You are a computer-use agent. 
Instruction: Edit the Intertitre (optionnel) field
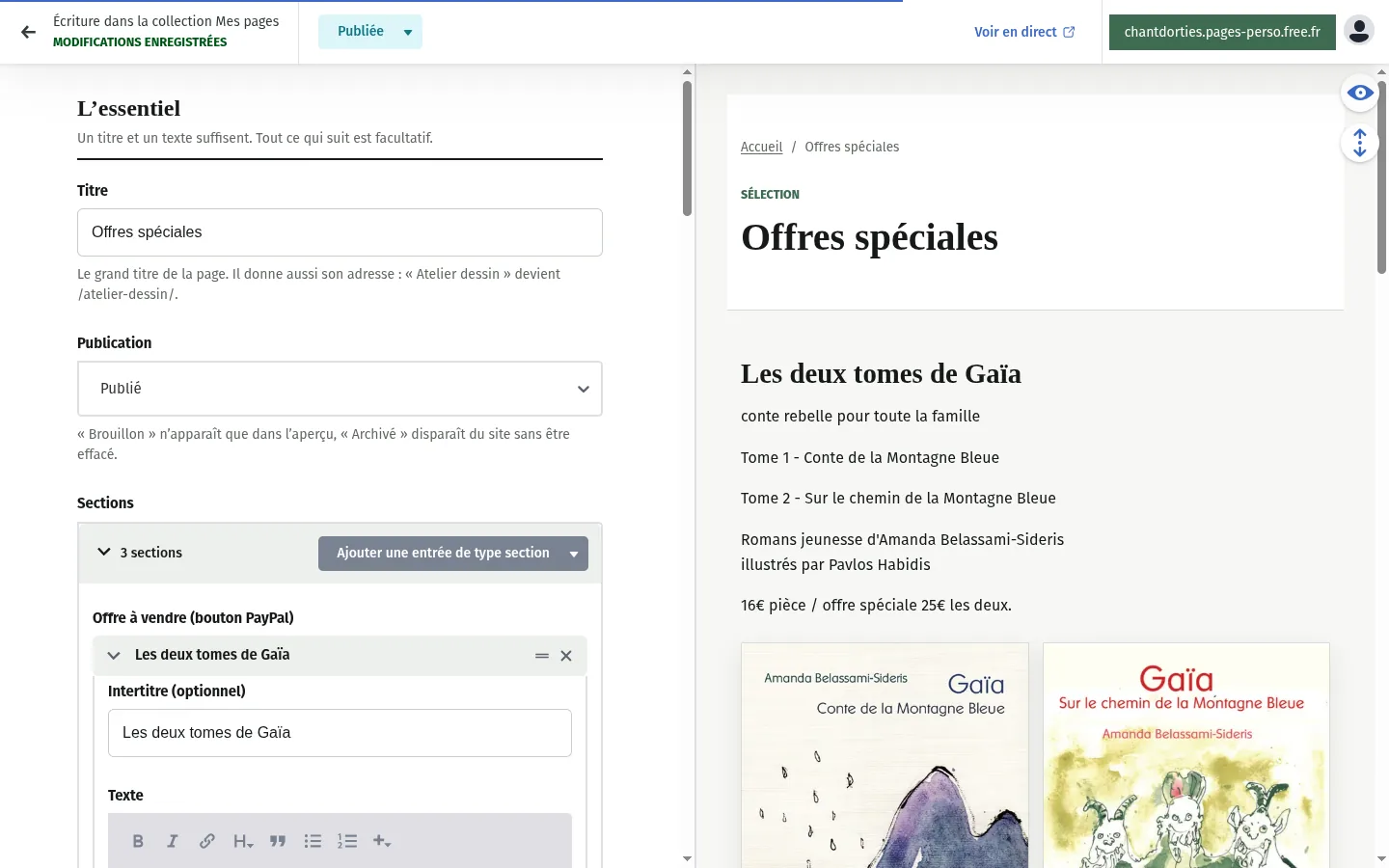(x=340, y=733)
